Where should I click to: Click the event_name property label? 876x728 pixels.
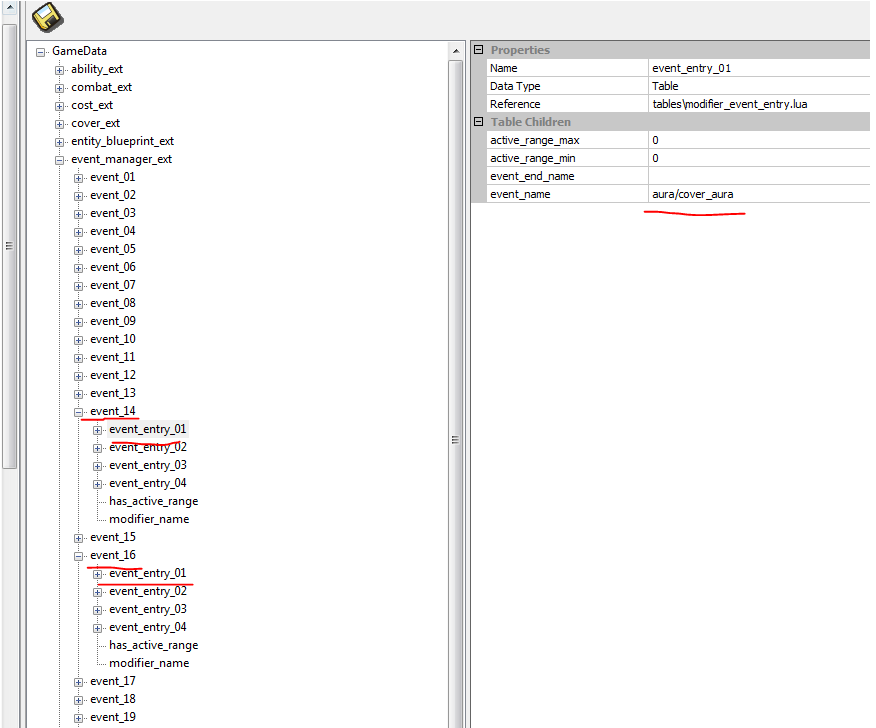point(520,194)
